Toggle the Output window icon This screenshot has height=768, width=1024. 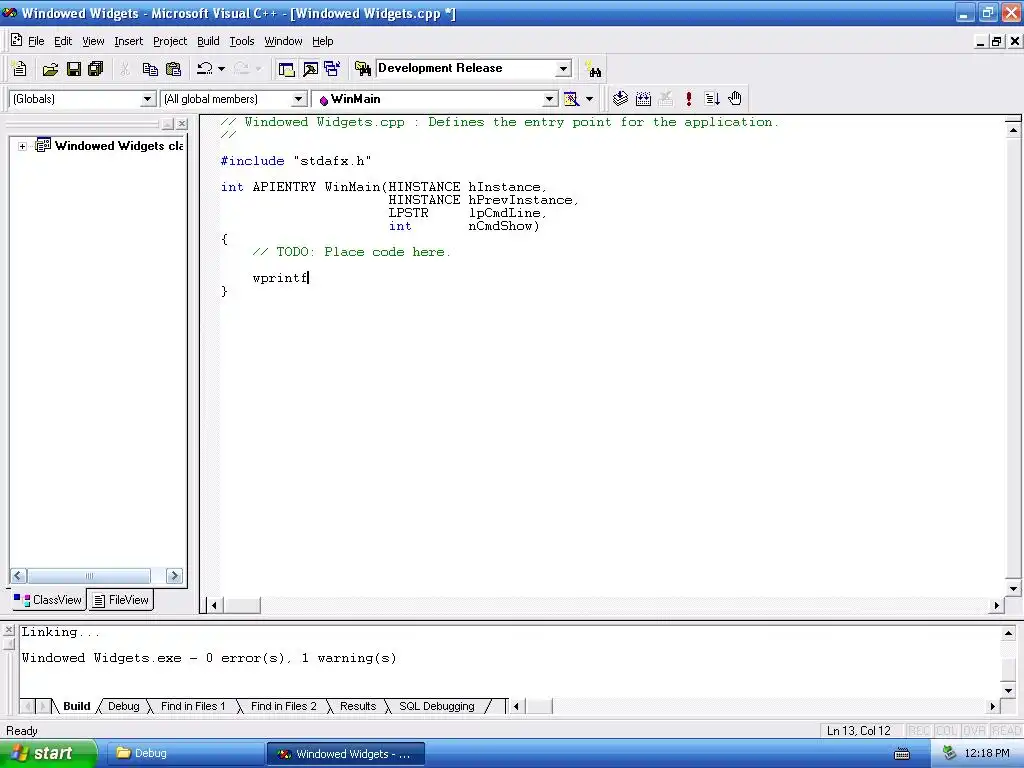310,69
